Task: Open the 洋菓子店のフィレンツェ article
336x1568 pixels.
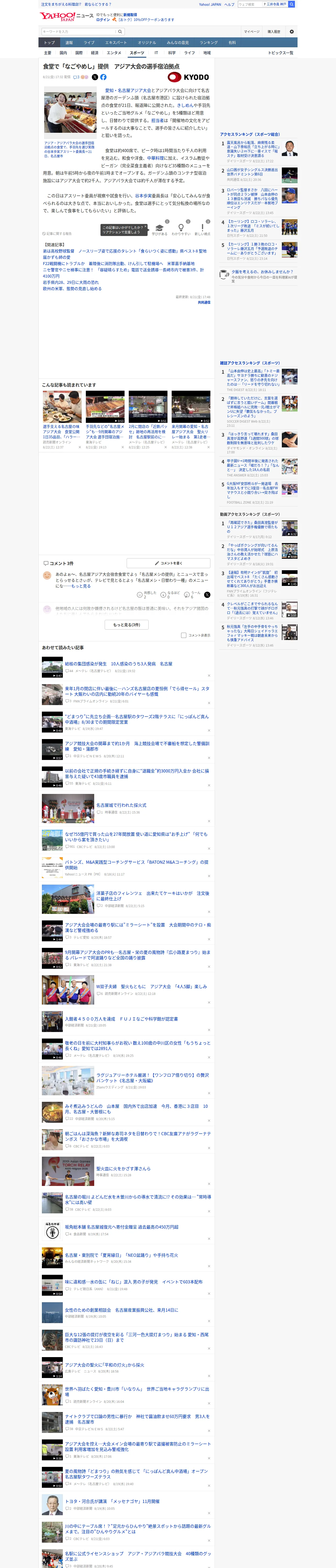Action: pos(153,896)
